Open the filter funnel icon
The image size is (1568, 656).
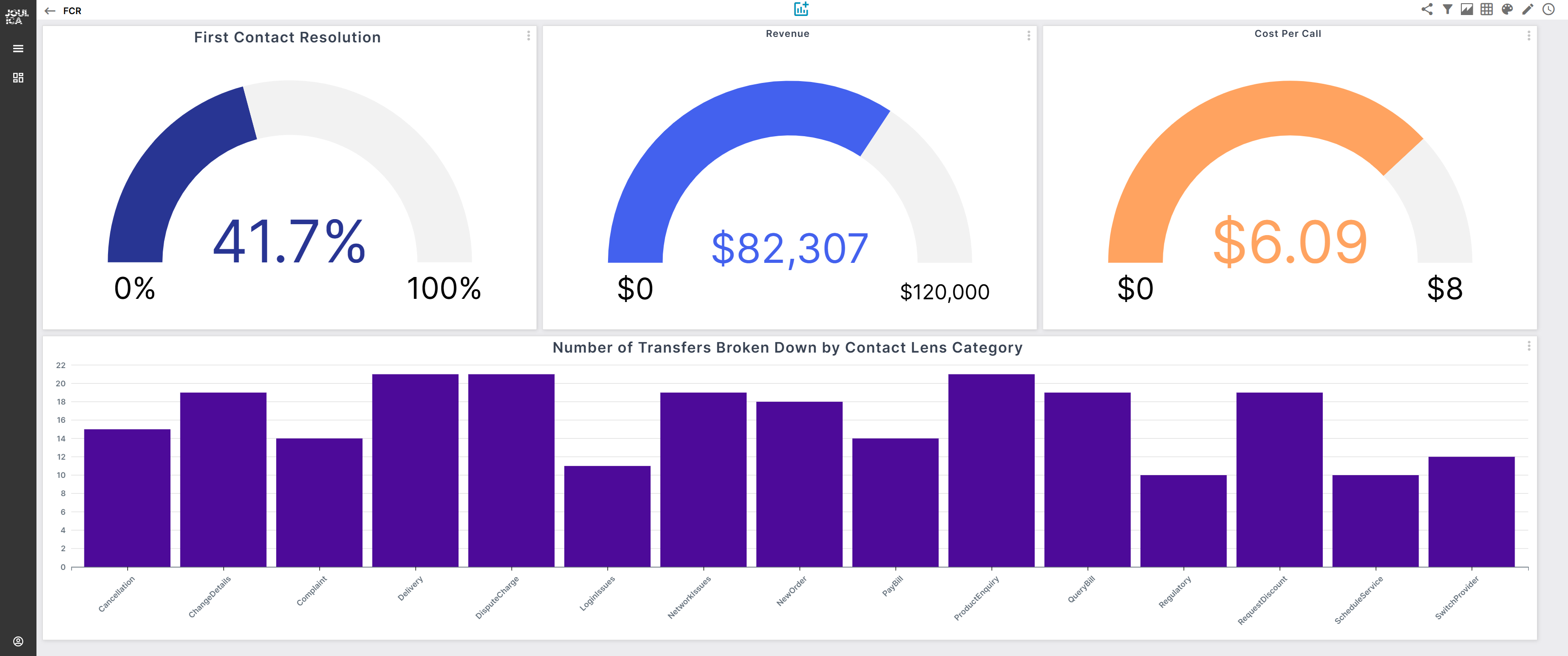(1448, 9)
